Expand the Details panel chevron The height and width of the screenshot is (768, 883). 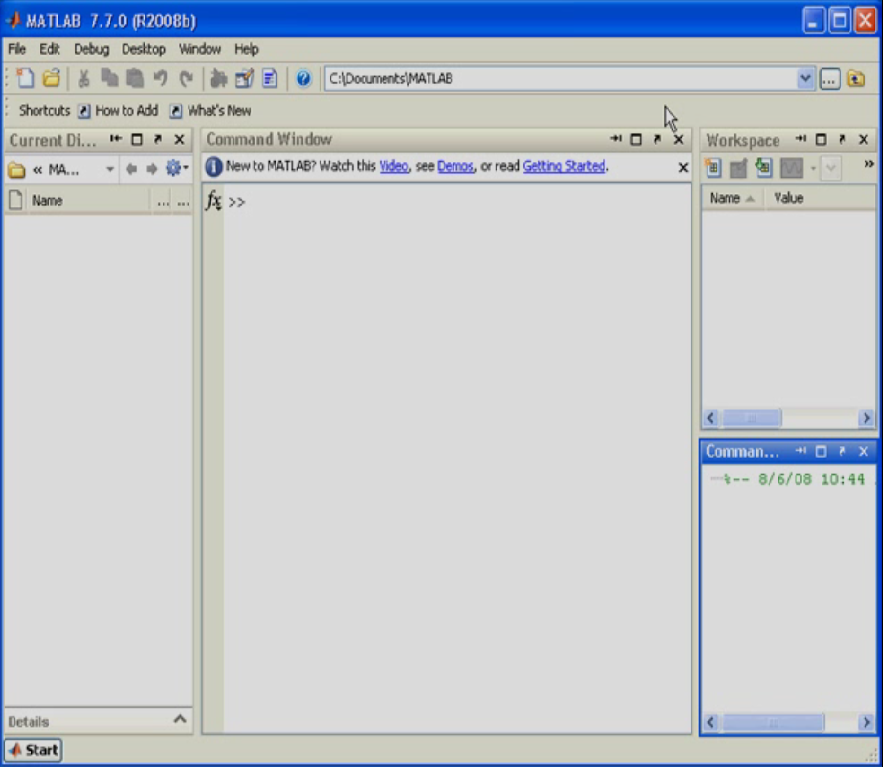pyautogui.click(x=180, y=719)
